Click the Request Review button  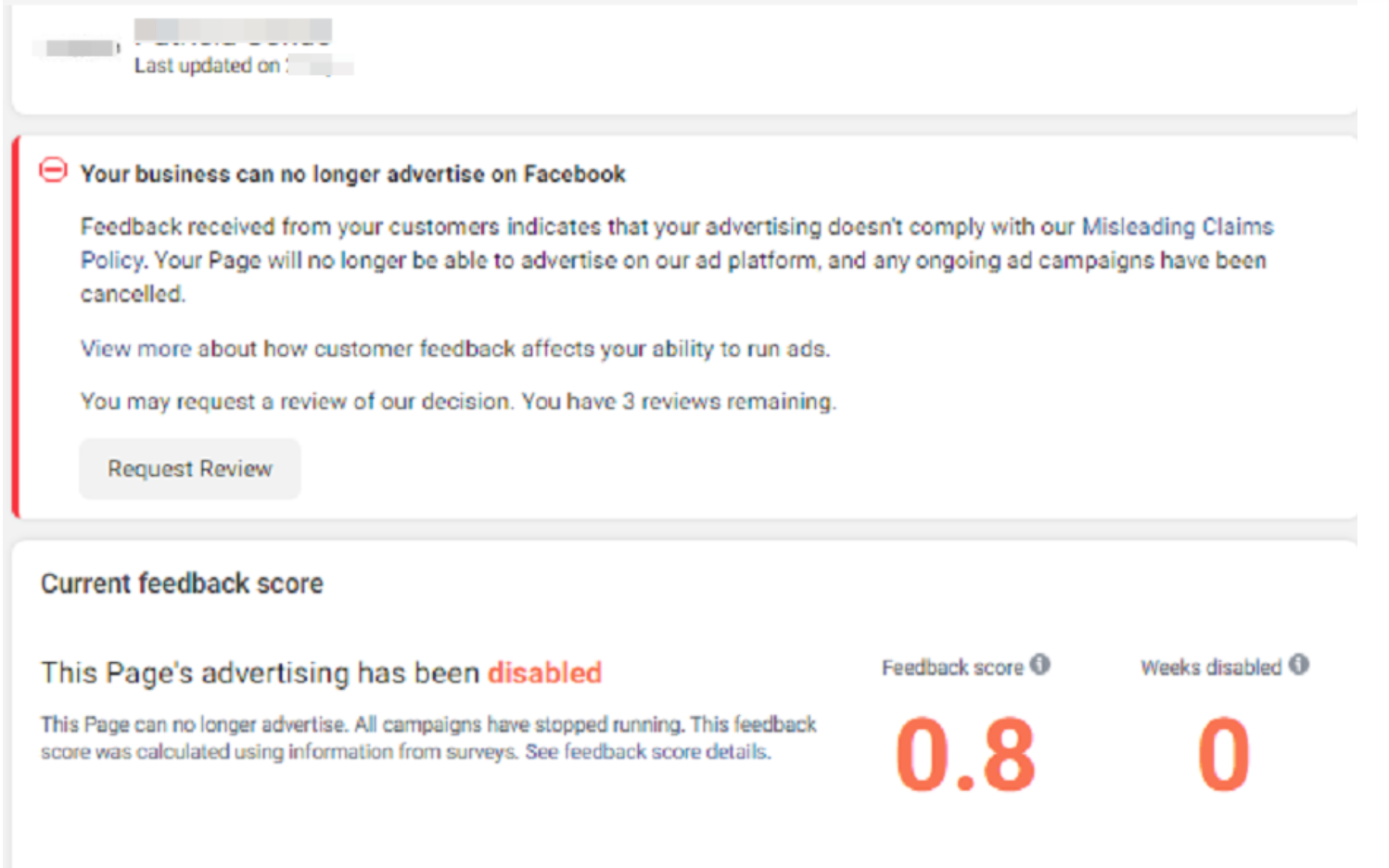click(190, 469)
